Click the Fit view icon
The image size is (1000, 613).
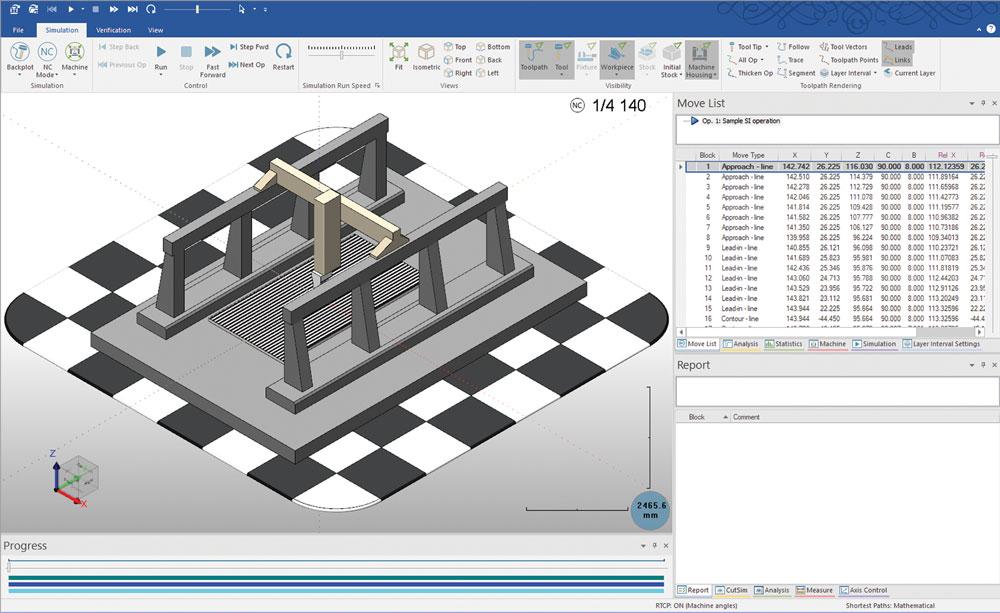coord(398,52)
